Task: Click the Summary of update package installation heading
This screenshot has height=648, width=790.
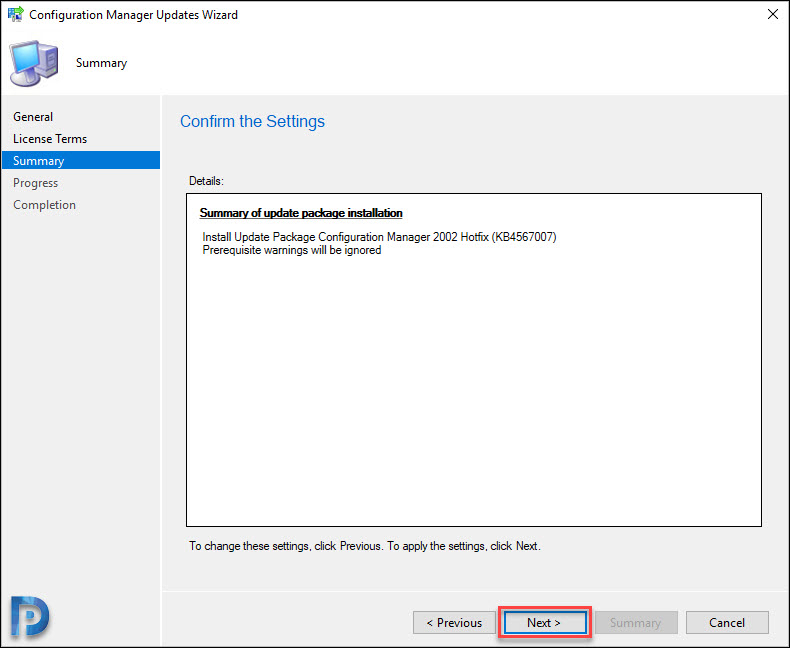Action: point(301,213)
